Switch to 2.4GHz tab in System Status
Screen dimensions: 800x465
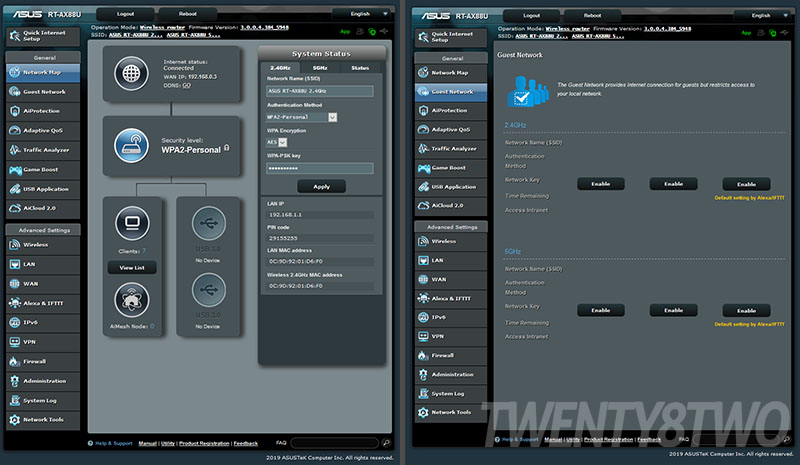[280, 68]
